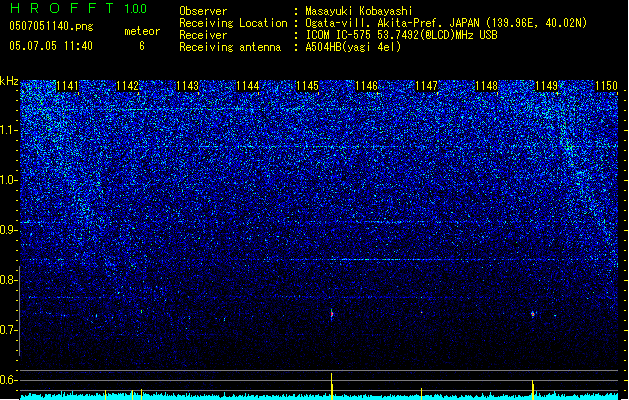Click the 1.0 kHz axis tick label
Screen dimensions: 629x400
click(8, 180)
